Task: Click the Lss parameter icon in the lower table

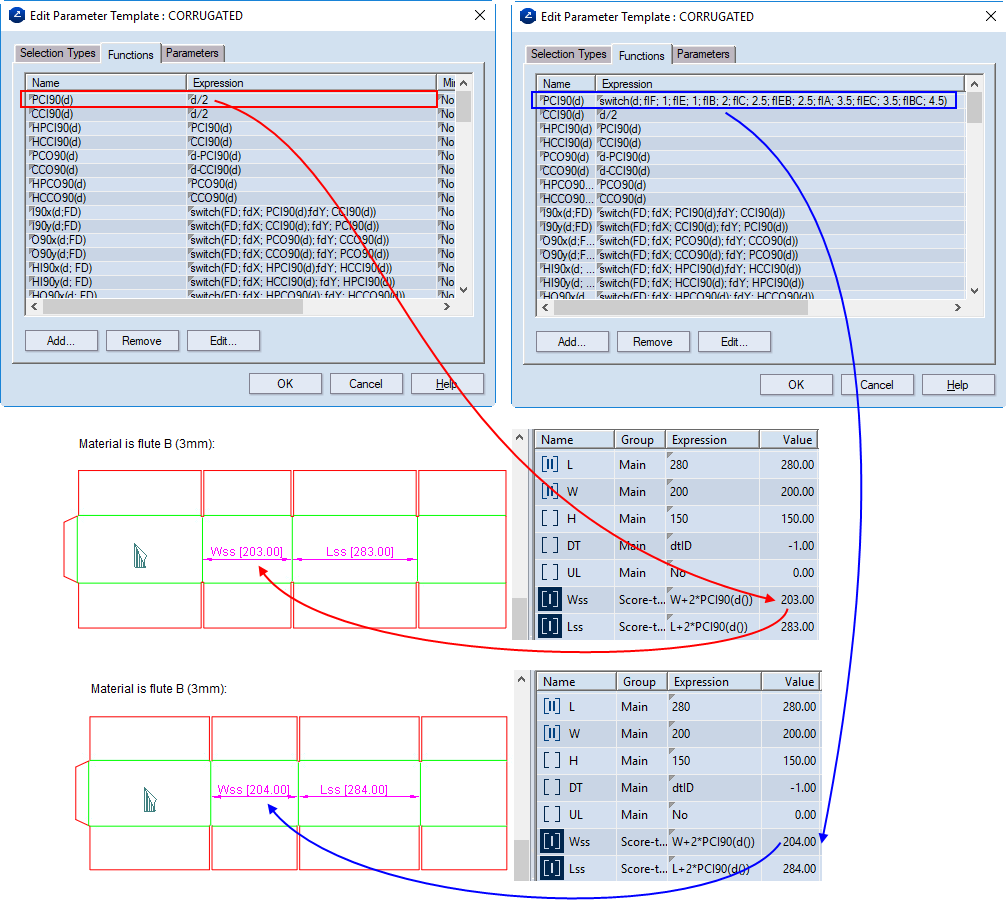Action: [x=551, y=868]
